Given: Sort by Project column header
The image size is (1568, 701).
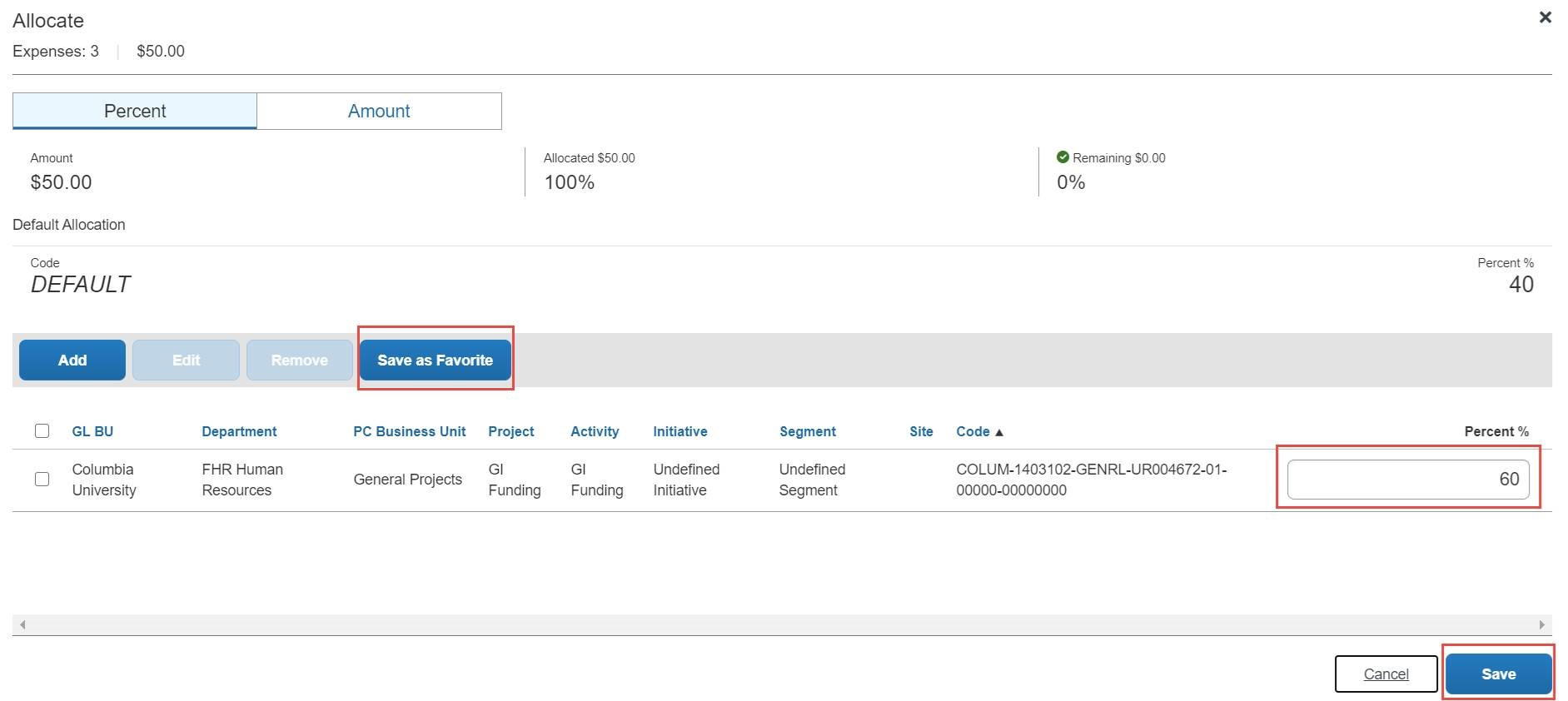Looking at the screenshot, I should (510, 431).
